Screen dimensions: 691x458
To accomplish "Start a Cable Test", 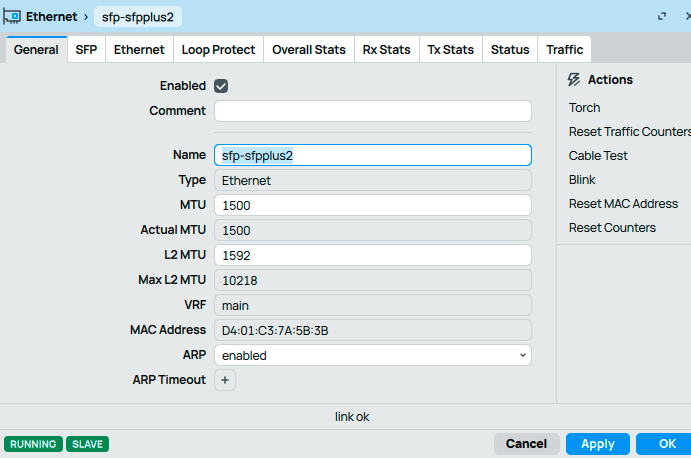I will tap(598, 156).
